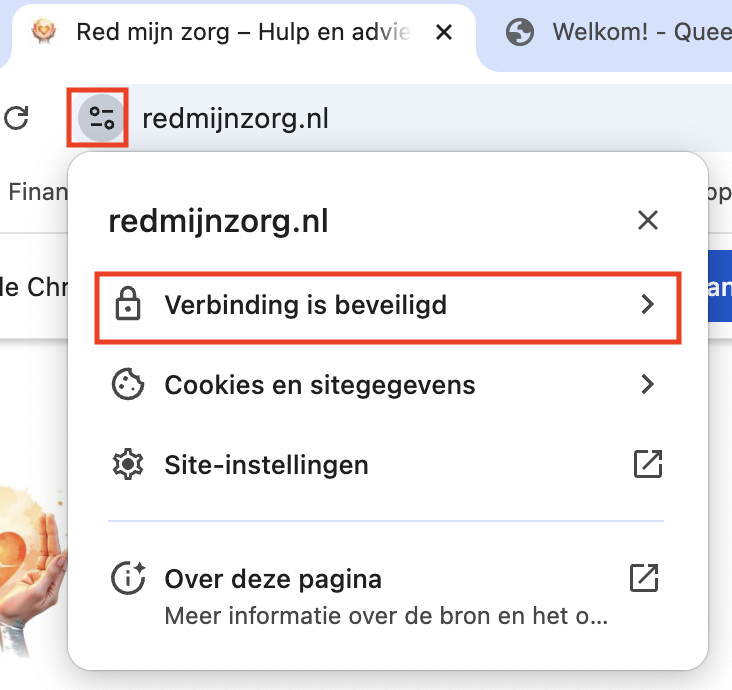Click the cookie icon in the popup
The image size is (732, 690).
pos(127,385)
